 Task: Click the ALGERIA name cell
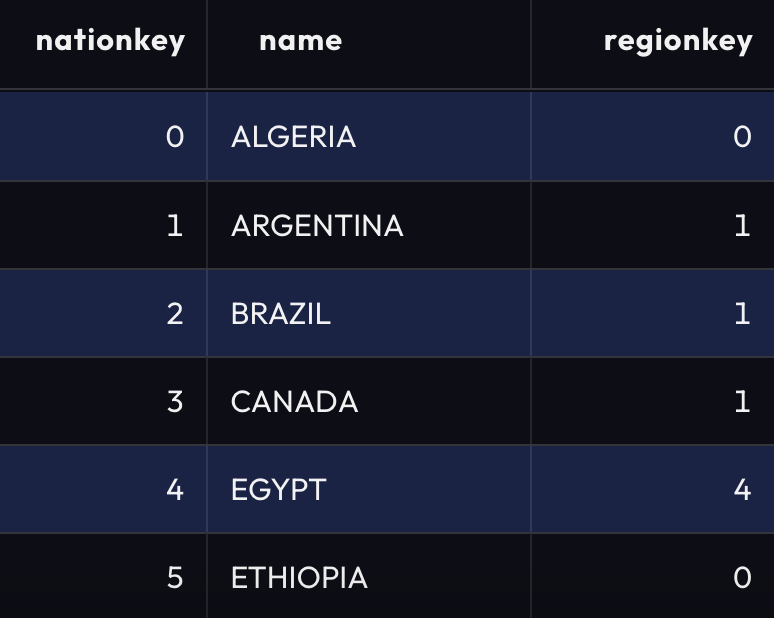(293, 136)
